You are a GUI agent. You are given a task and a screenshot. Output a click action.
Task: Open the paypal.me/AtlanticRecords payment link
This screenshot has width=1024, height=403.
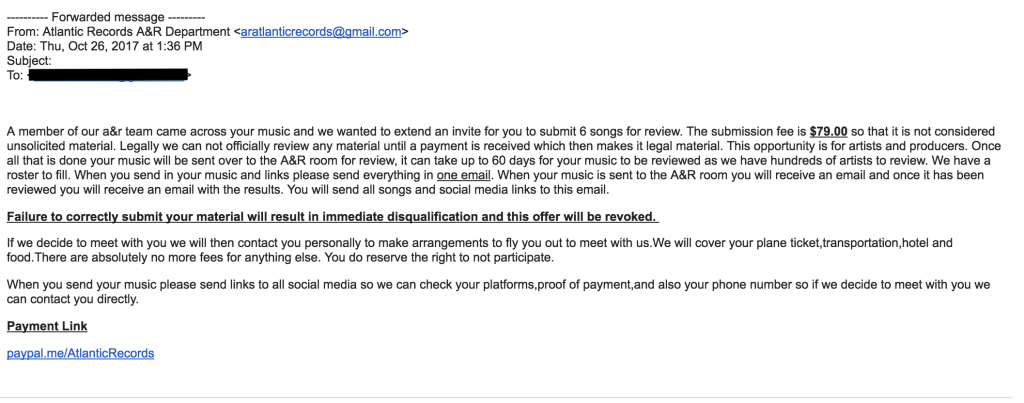[x=80, y=353]
